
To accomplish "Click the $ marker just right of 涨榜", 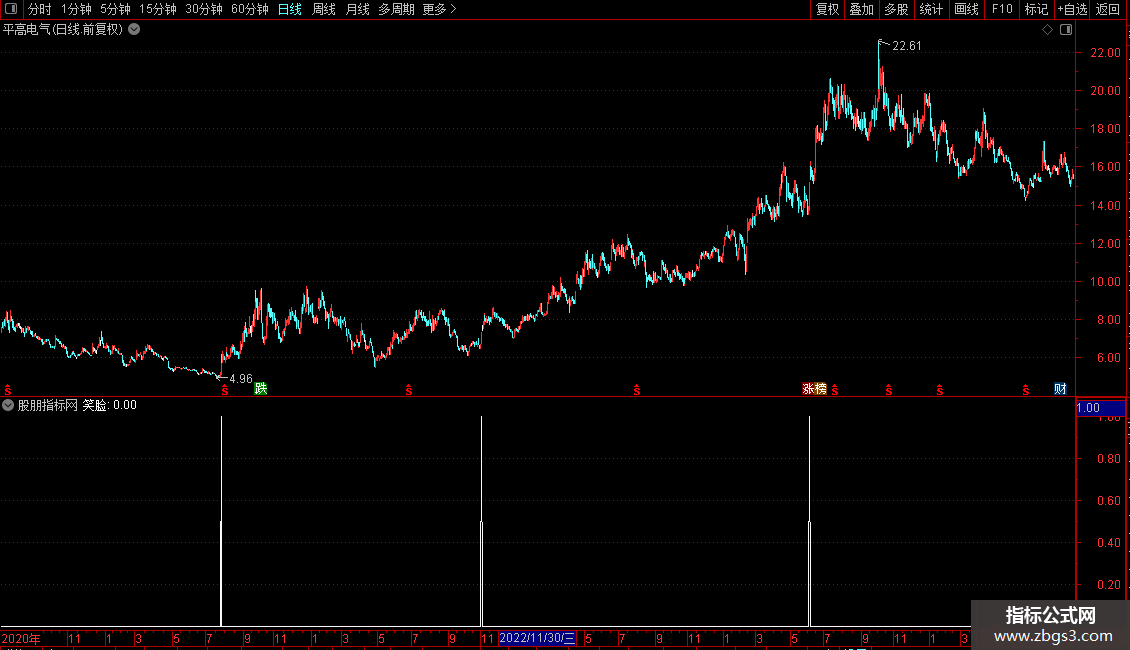I will (835, 390).
